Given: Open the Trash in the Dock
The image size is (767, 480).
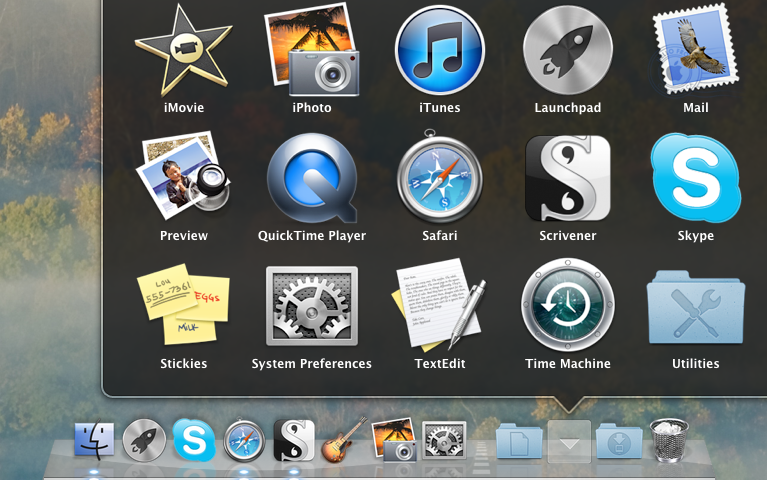Looking at the screenshot, I should click(667, 440).
